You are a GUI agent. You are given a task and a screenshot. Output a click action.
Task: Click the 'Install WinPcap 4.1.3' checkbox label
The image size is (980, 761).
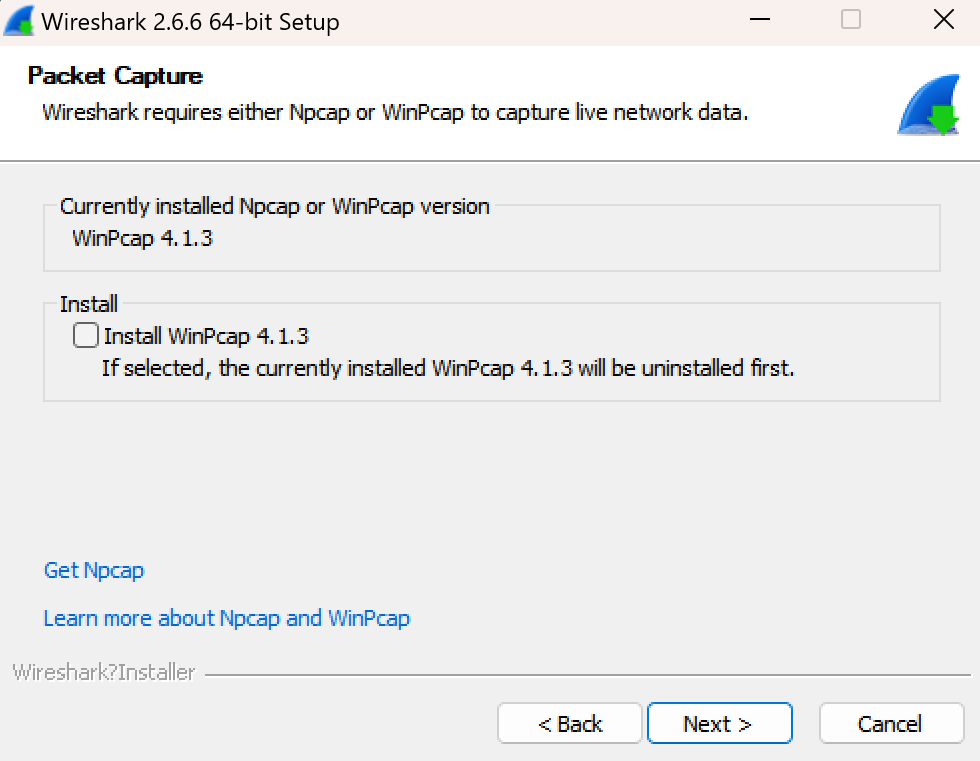click(205, 336)
